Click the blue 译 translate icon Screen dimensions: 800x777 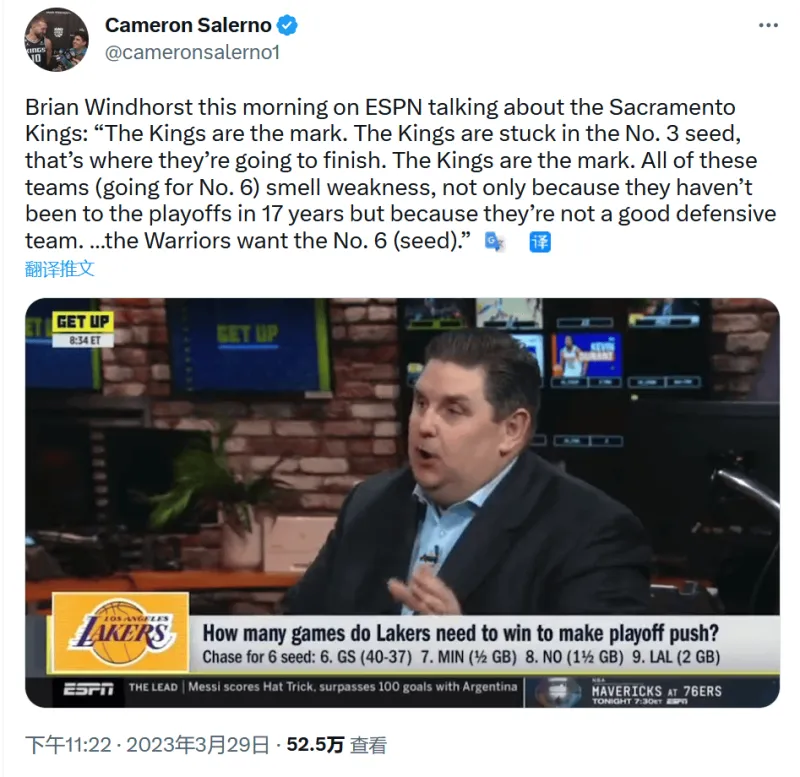click(540, 242)
